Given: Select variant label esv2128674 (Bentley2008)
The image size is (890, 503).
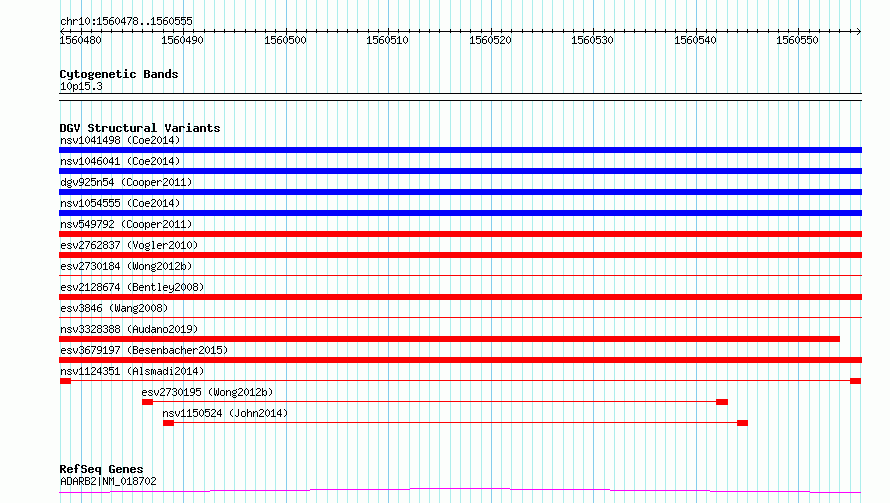Looking at the screenshot, I should 132,287.
